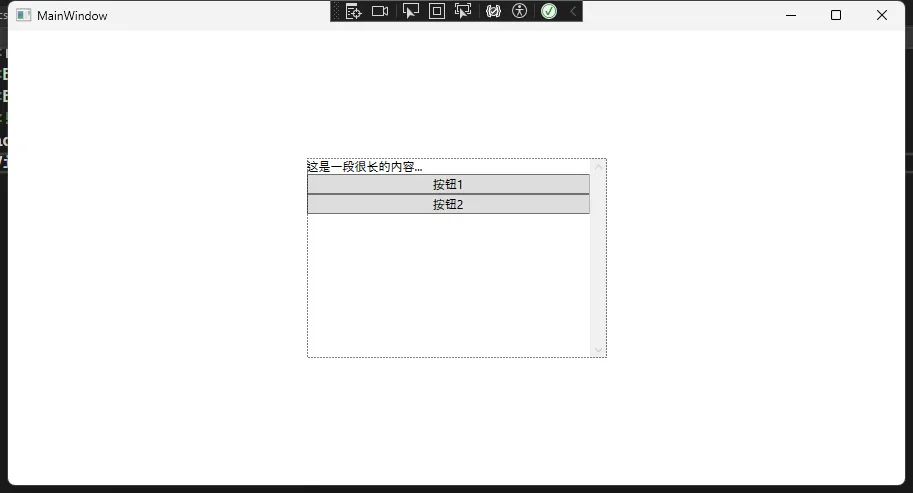Click the curly braces binding icon
913x493 pixels.
point(493,11)
